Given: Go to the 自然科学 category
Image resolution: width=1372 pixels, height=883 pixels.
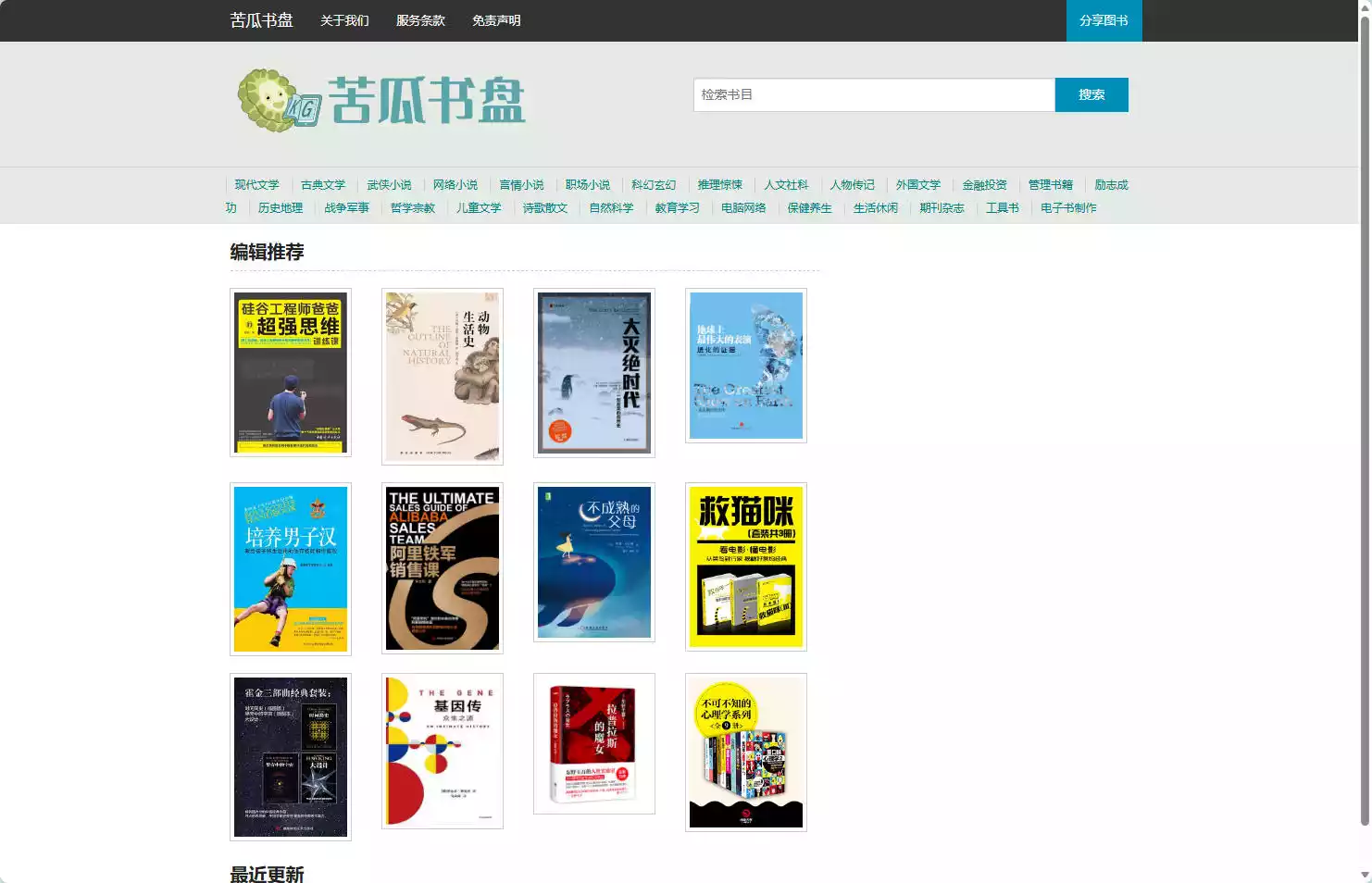Looking at the screenshot, I should pyautogui.click(x=612, y=208).
